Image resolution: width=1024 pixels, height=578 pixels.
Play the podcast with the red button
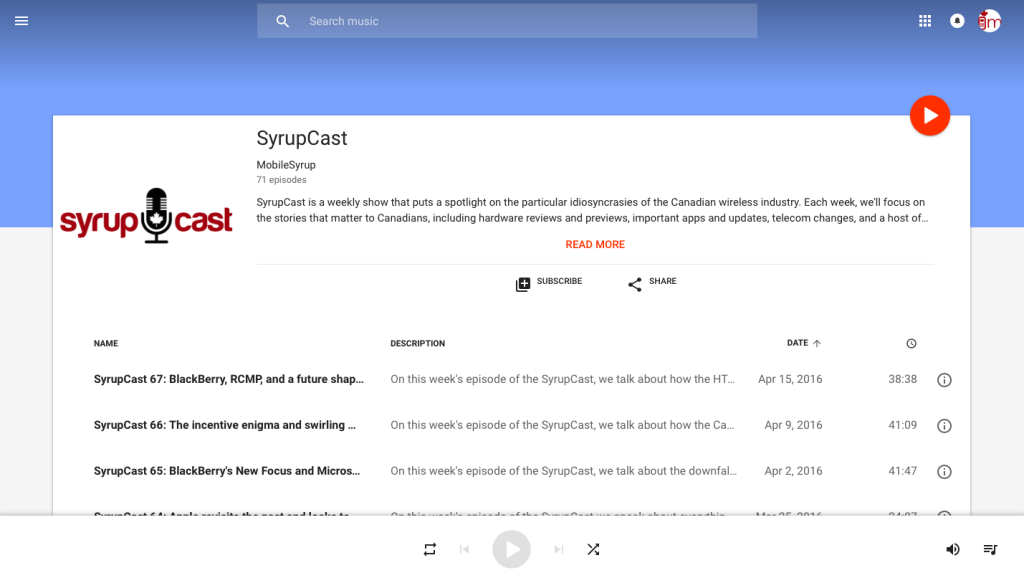tap(930, 116)
